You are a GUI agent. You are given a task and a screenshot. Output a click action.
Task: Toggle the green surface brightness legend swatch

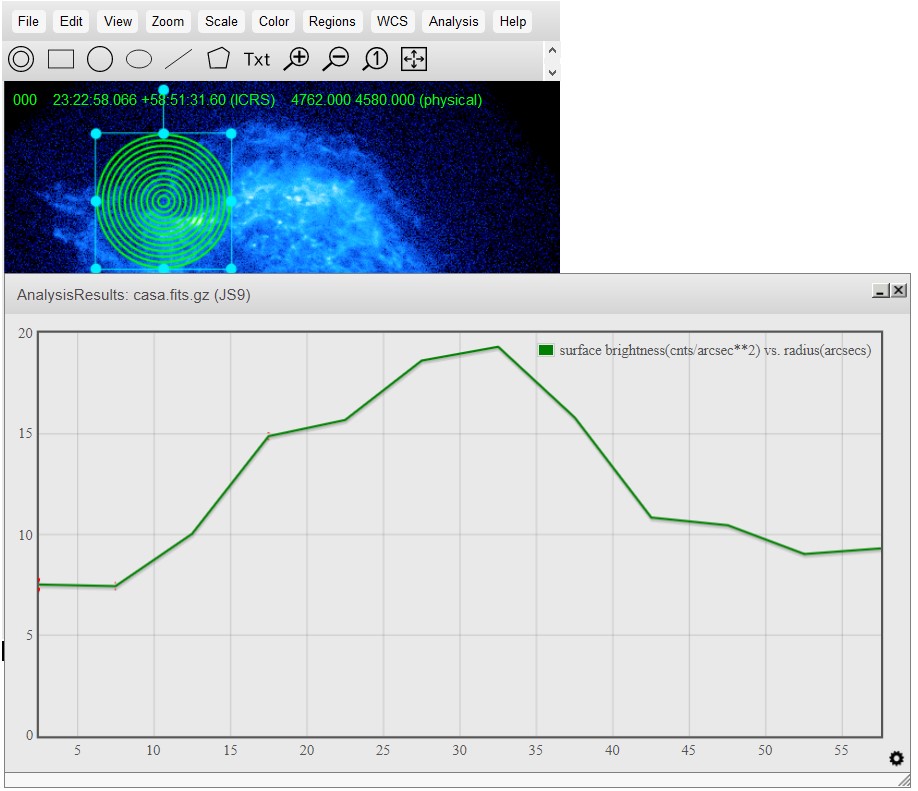(546, 350)
